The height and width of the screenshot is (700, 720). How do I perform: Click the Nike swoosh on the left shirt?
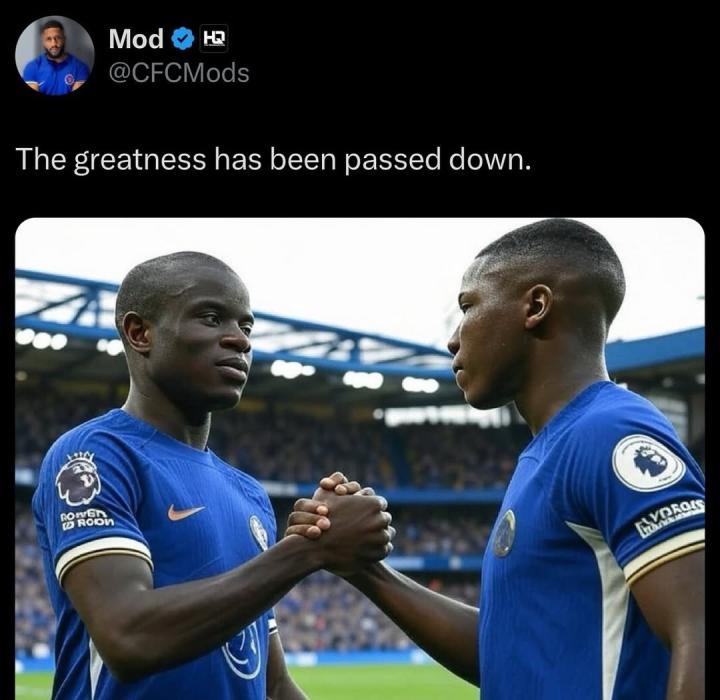click(185, 512)
